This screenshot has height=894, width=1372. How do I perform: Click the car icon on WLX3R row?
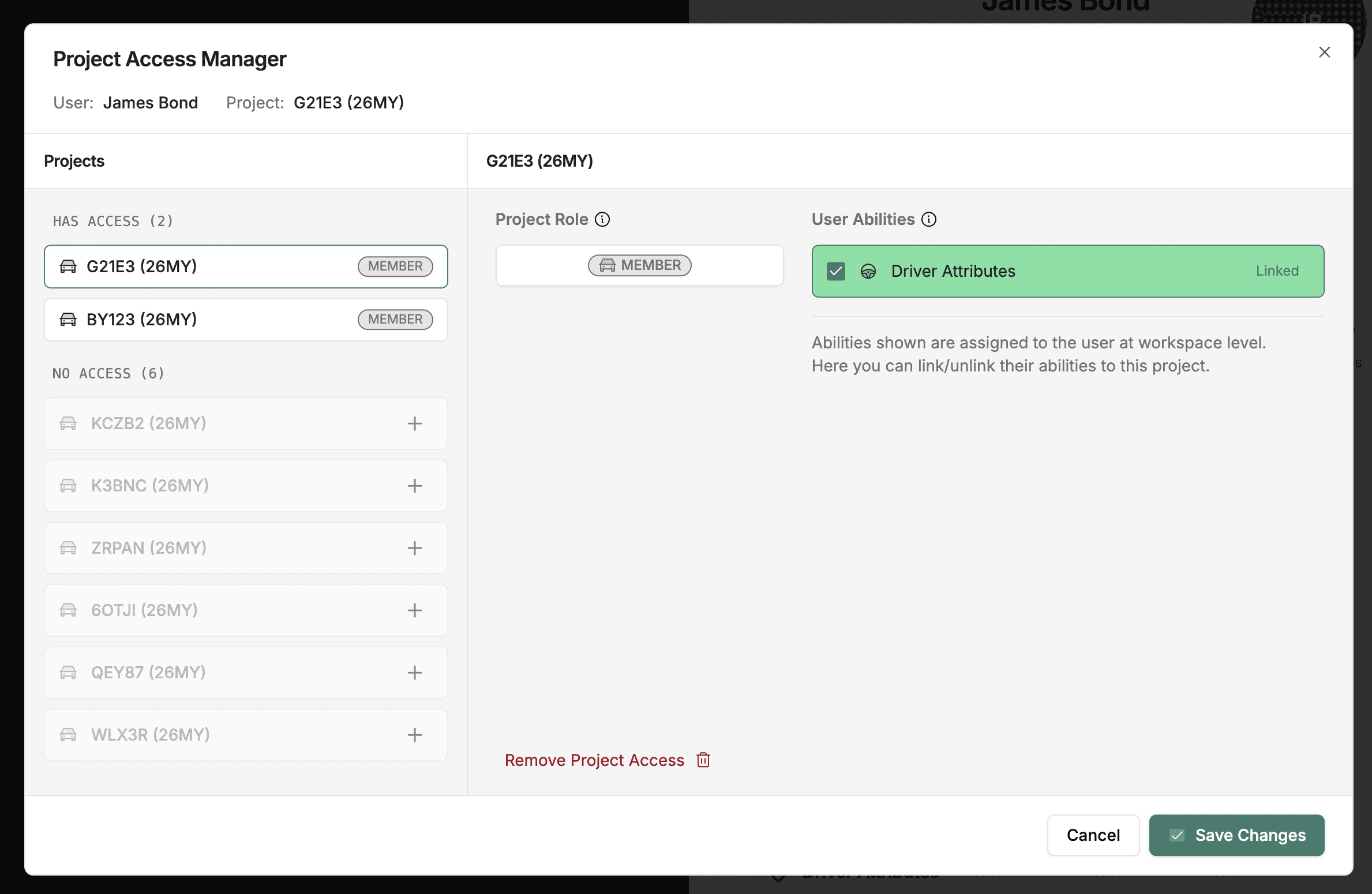pyautogui.click(x=68, y=735)
